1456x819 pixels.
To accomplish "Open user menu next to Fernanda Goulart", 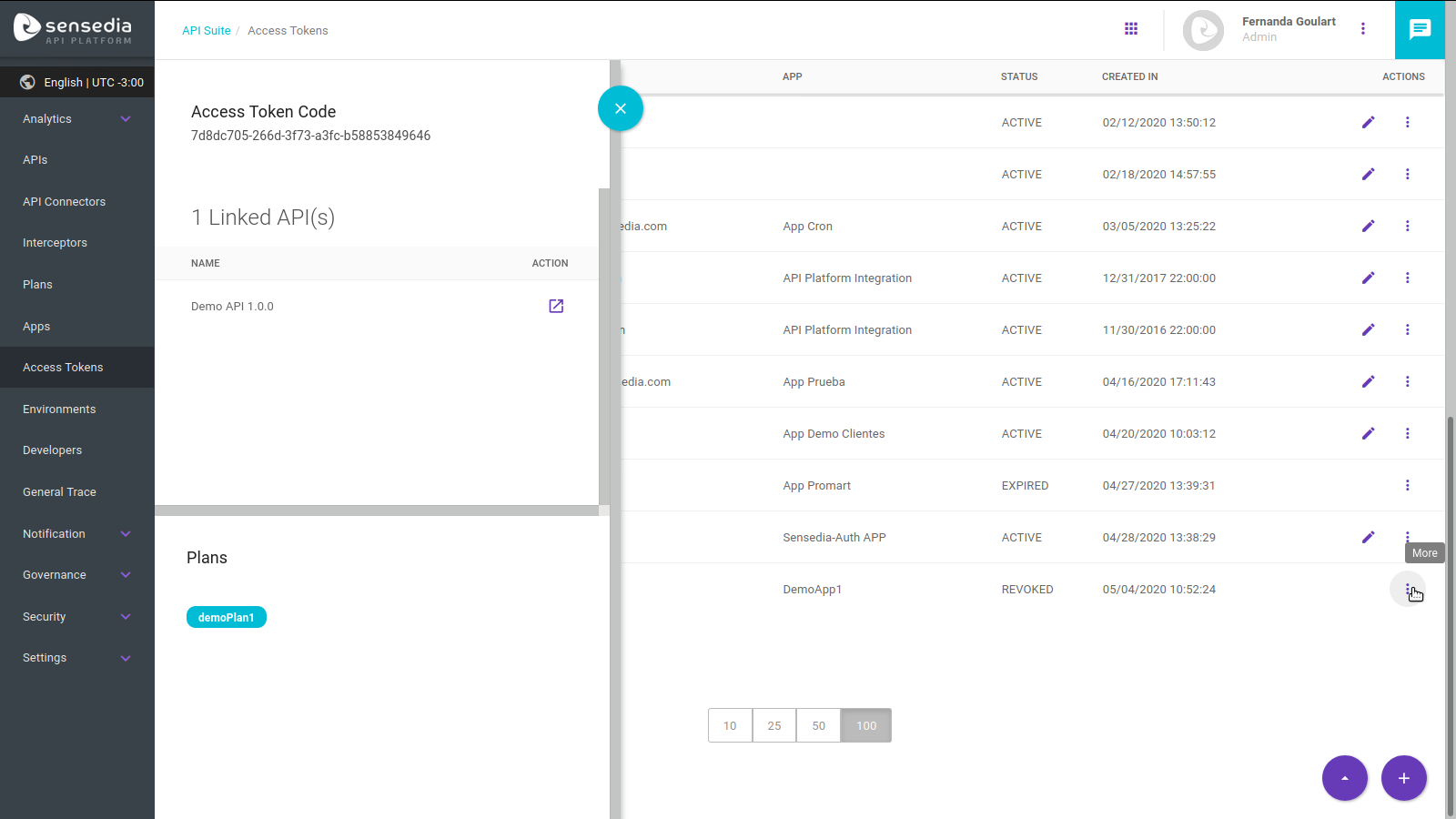I will pos(1362,29).
